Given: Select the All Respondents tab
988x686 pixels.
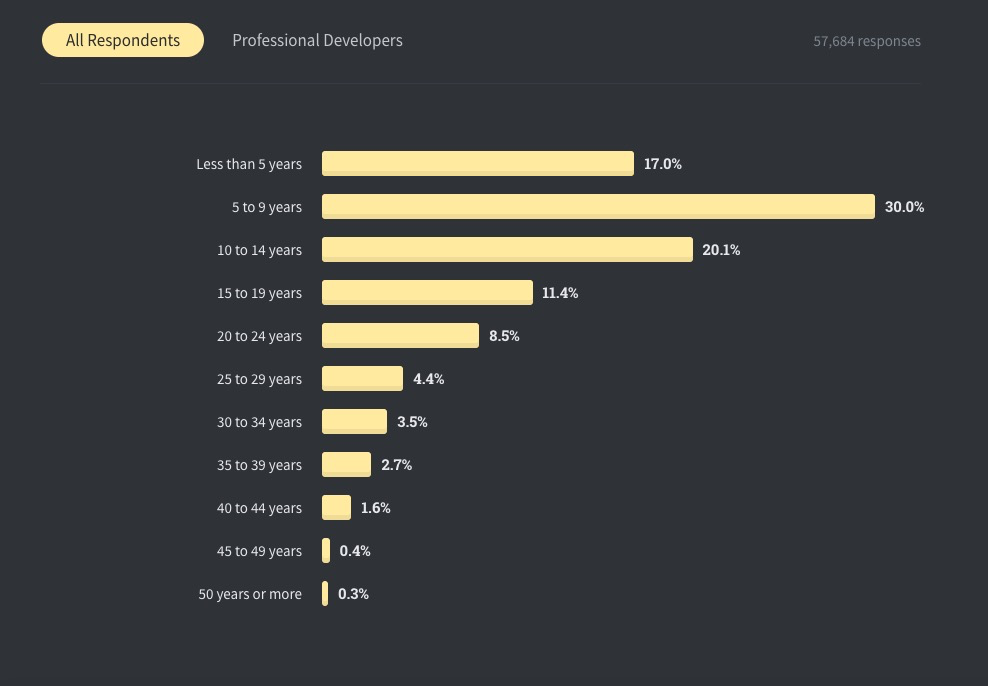Looking at the screenshot, I should (123, 40).
